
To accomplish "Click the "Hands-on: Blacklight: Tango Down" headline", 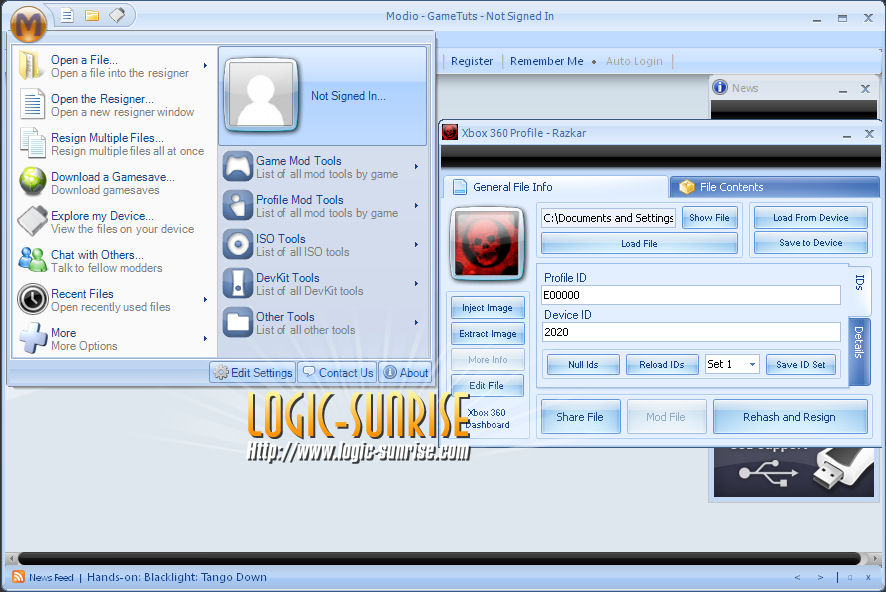I will coord(177,577).
